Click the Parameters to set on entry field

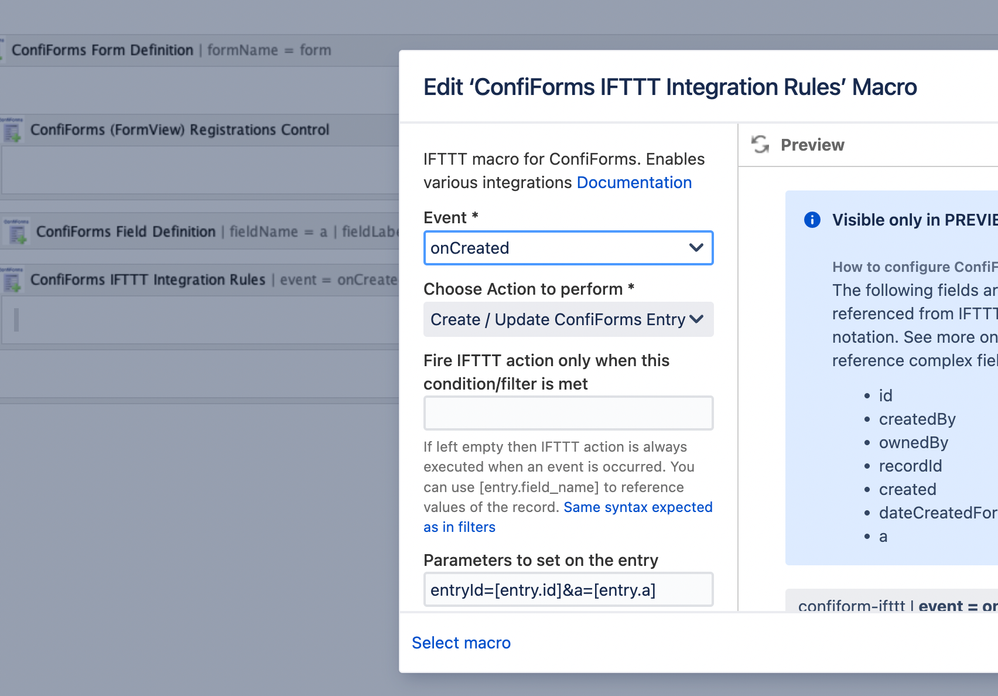point(568,590)
